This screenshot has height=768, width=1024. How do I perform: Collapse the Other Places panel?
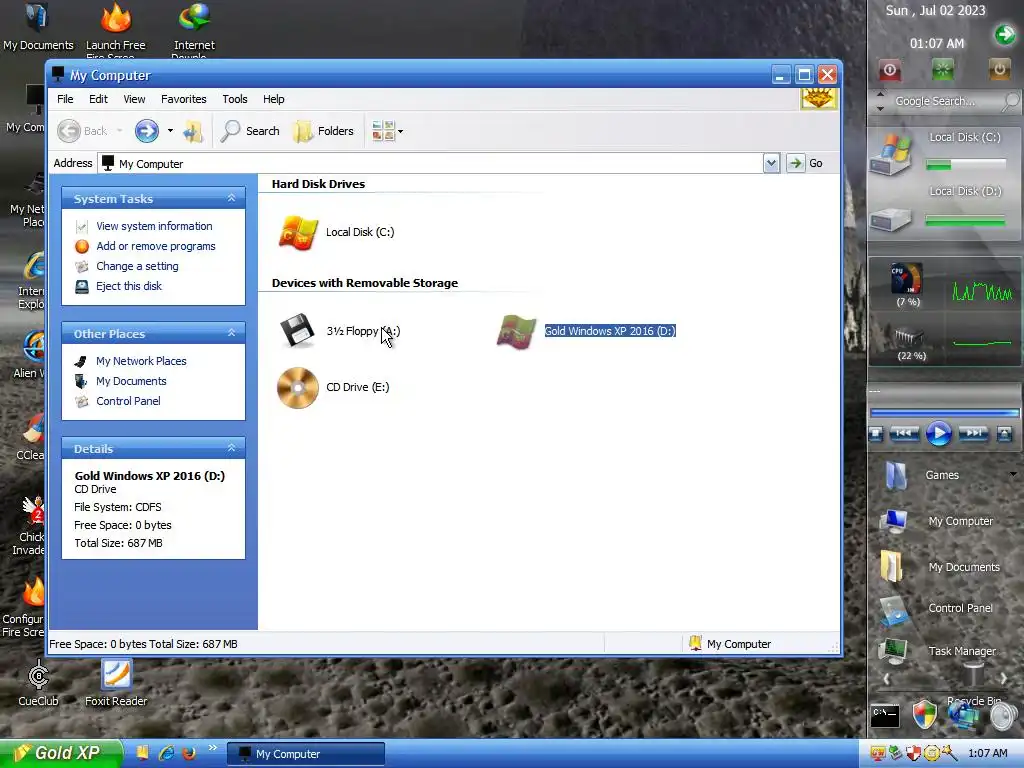click(231, 333)
